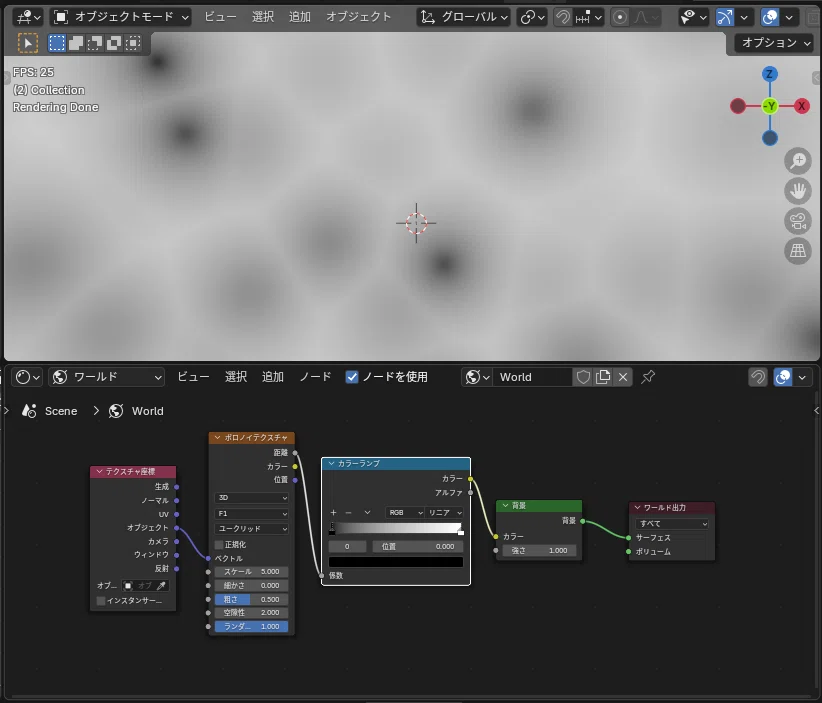Click the X axis on navigation gizmo
The image size is (822, 703).
802,106
